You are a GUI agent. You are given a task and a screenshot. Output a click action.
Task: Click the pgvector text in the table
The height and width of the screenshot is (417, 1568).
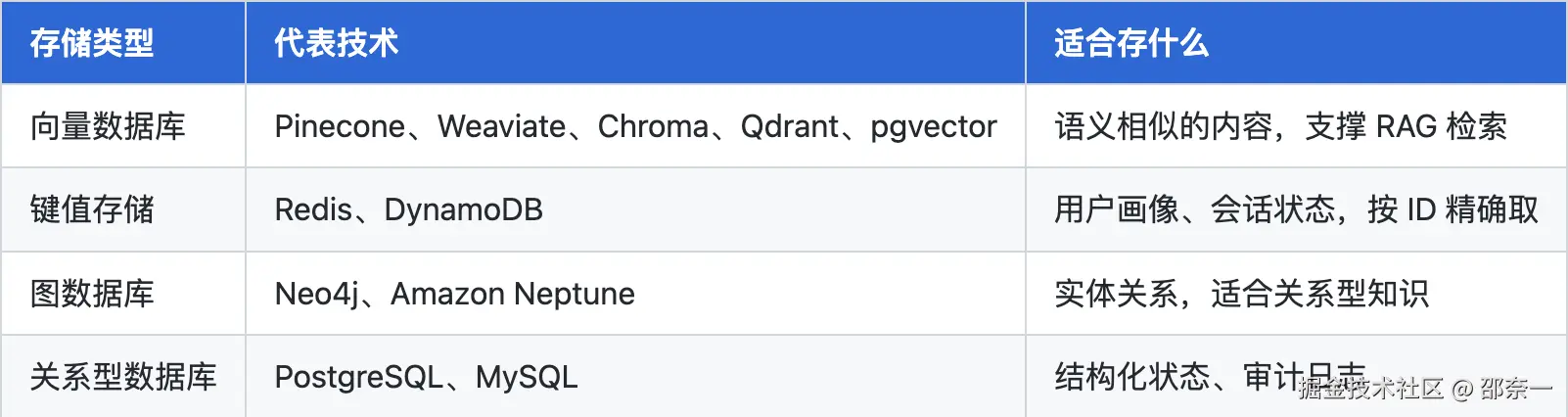coord(934,128)
